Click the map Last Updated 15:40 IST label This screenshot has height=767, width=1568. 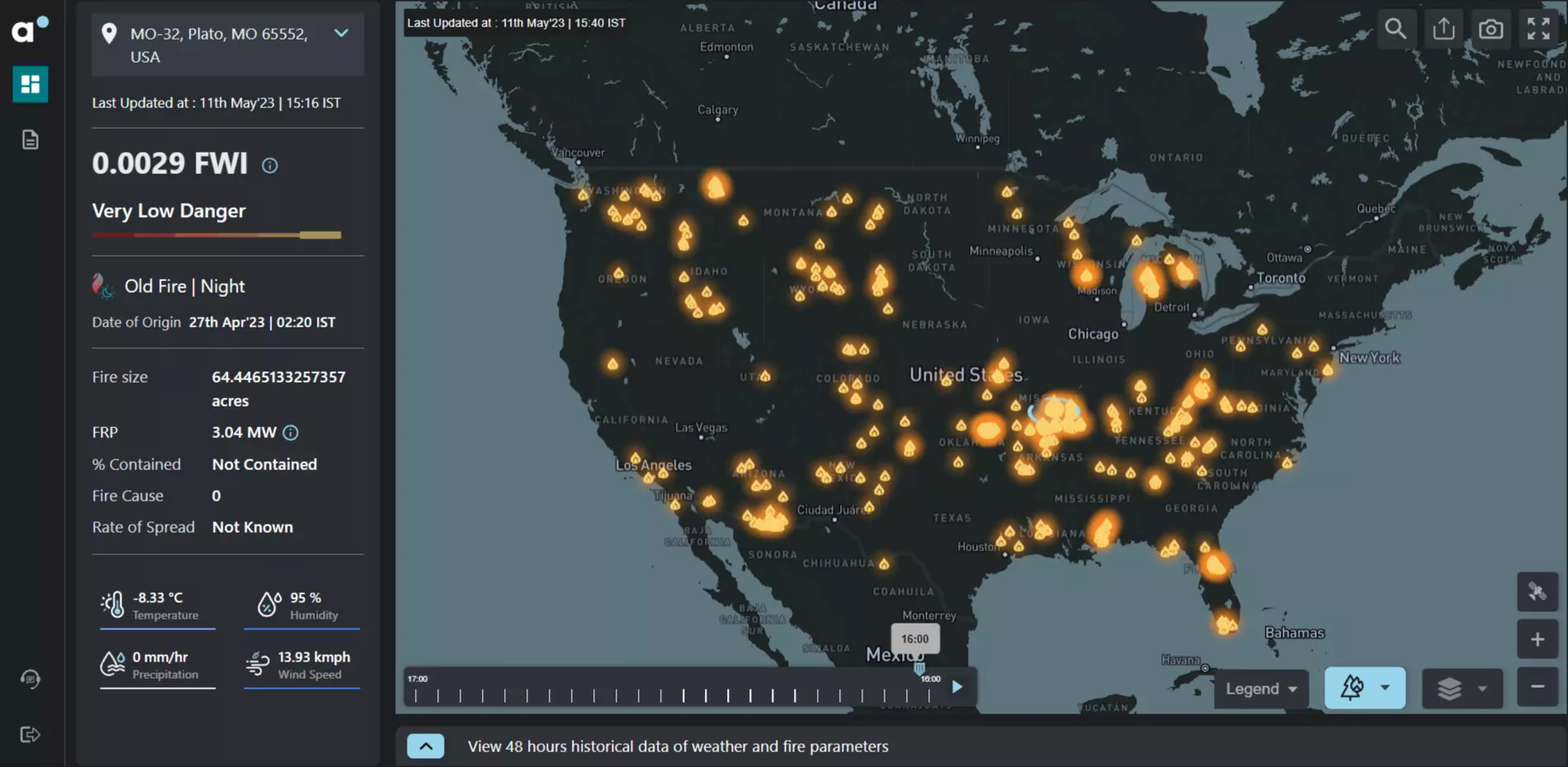pyautogui.click(x=517, y=23)
